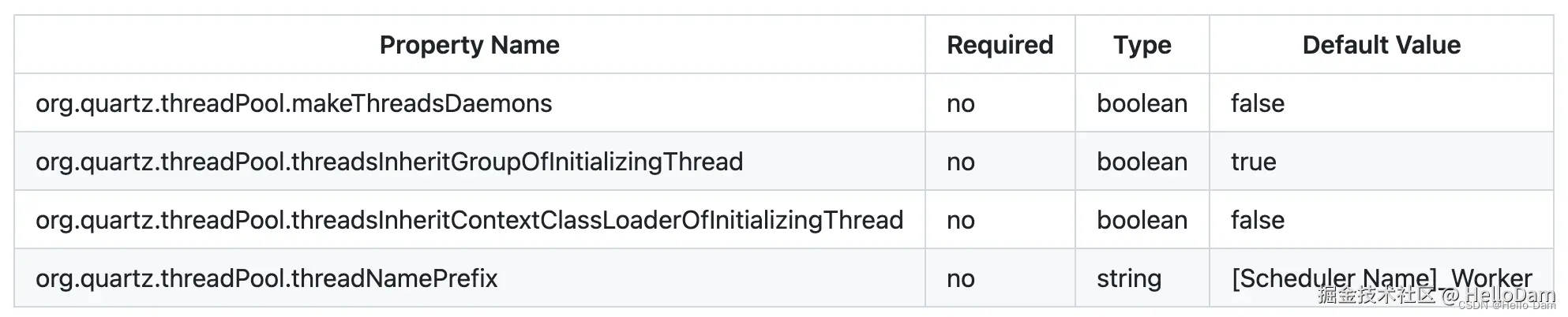Viewport: 1568px width, 317px height.
Task: Click the string type cell
Action: pos(1128,278)
